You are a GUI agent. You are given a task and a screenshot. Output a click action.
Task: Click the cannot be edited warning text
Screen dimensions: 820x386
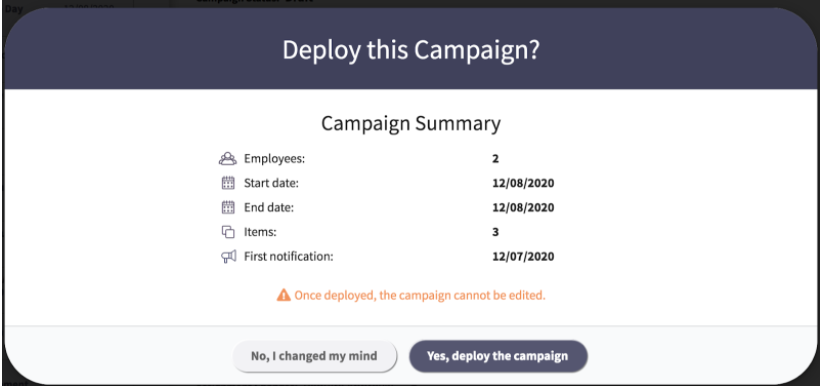tap(420, 296)
